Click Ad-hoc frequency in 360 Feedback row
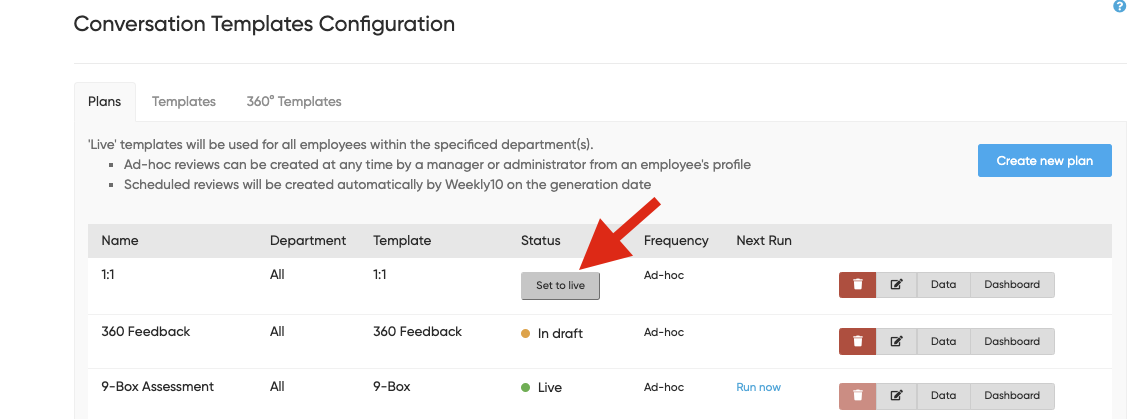 pos(664,332)
